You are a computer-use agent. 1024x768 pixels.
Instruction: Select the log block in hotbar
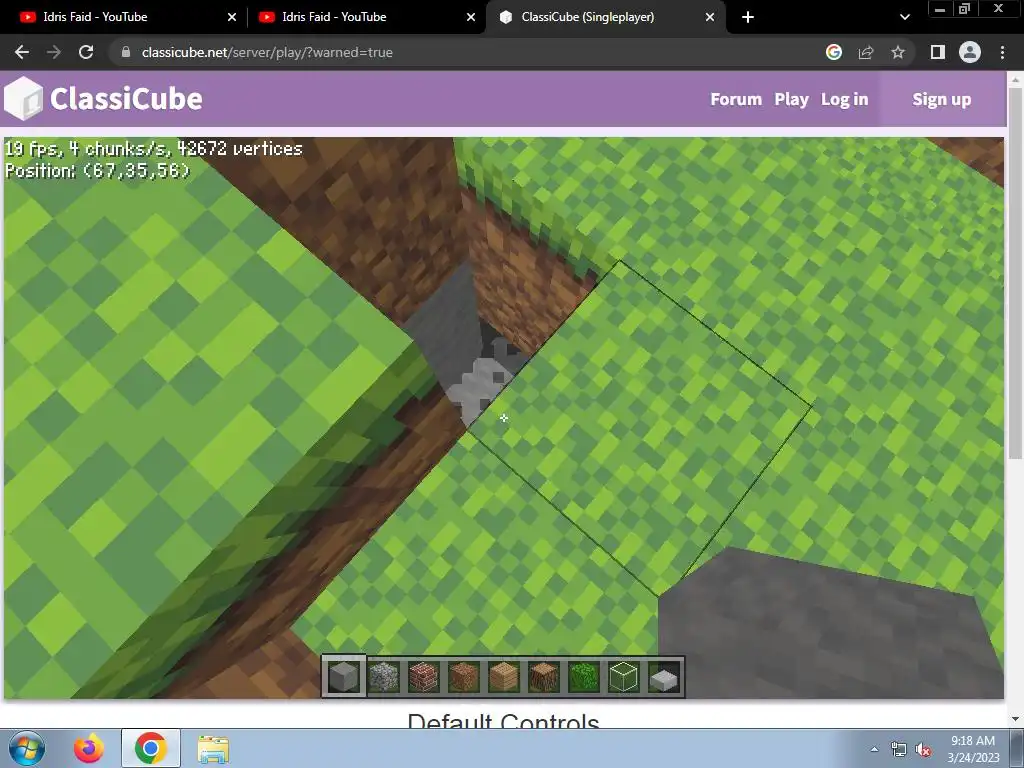543,677
